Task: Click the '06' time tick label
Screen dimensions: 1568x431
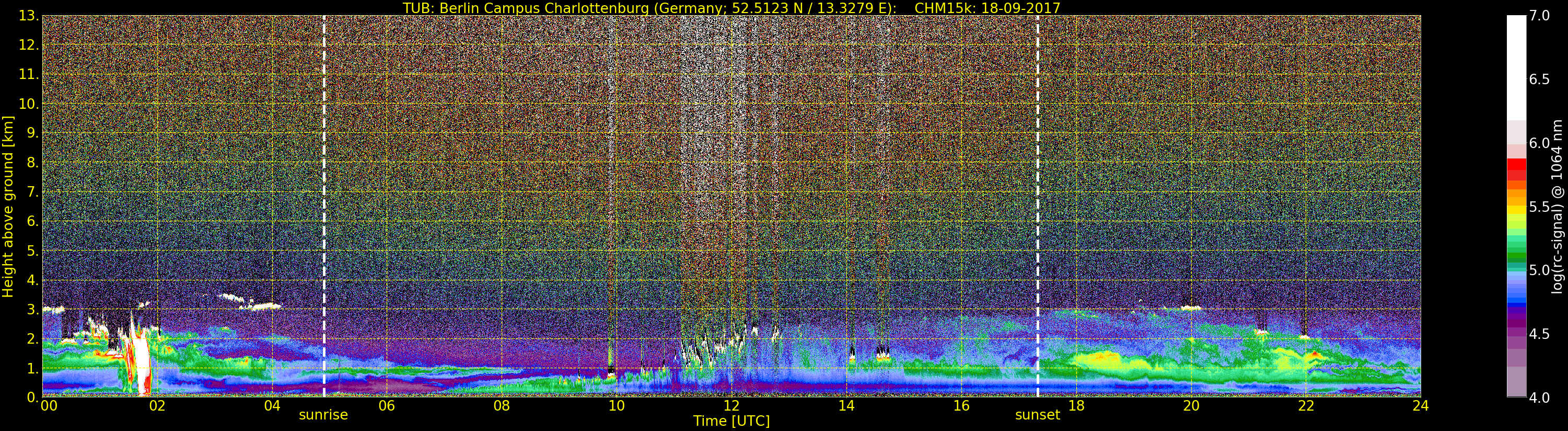Action: click(387, 406)
